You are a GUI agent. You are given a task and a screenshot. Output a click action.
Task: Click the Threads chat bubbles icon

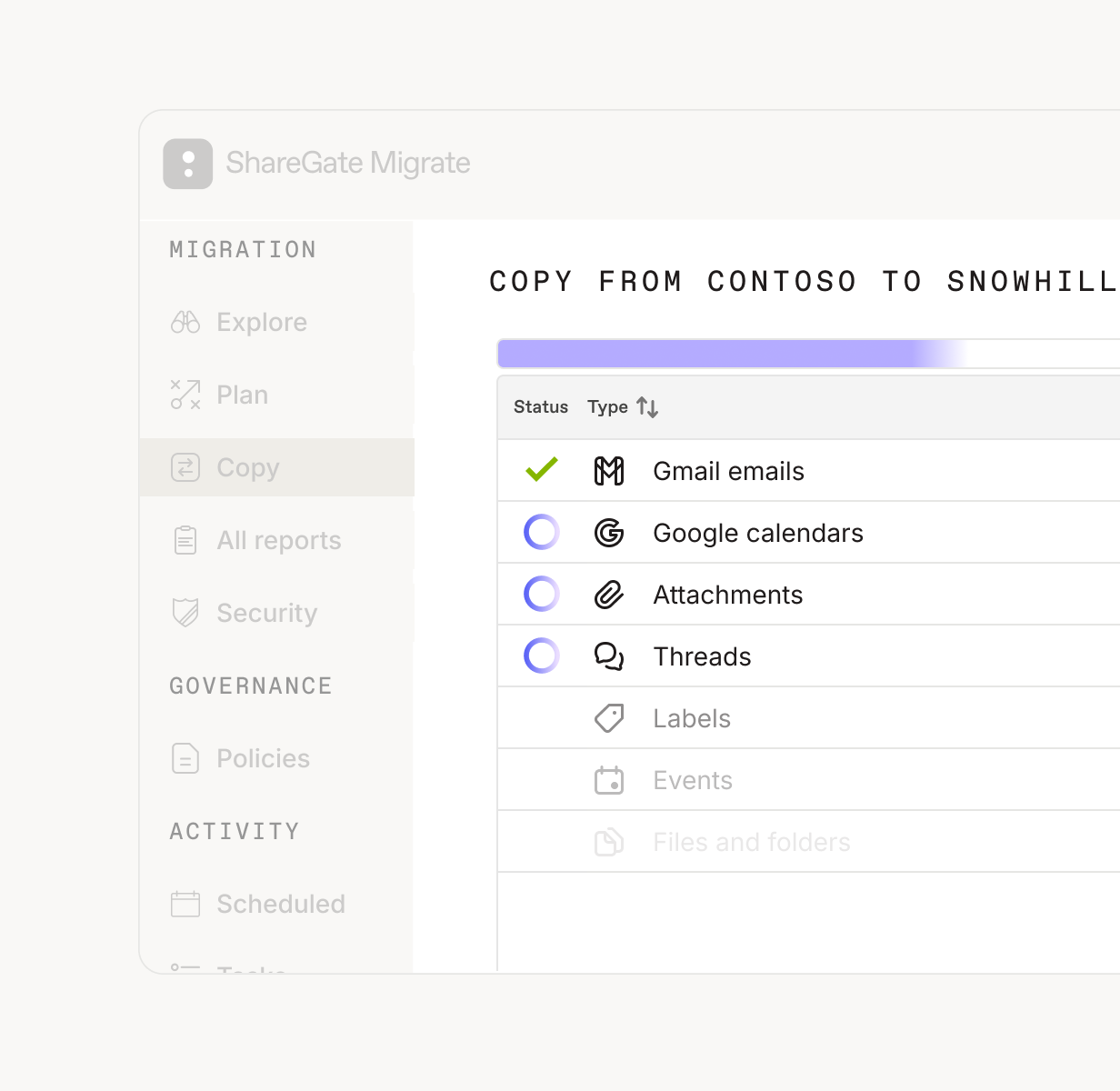(609, 656)
